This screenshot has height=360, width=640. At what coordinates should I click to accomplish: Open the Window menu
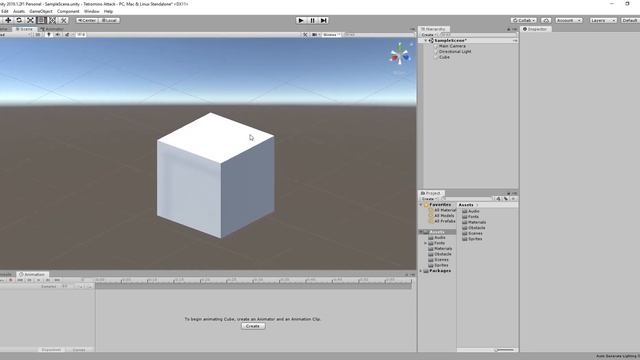click(x=91, y=11)
